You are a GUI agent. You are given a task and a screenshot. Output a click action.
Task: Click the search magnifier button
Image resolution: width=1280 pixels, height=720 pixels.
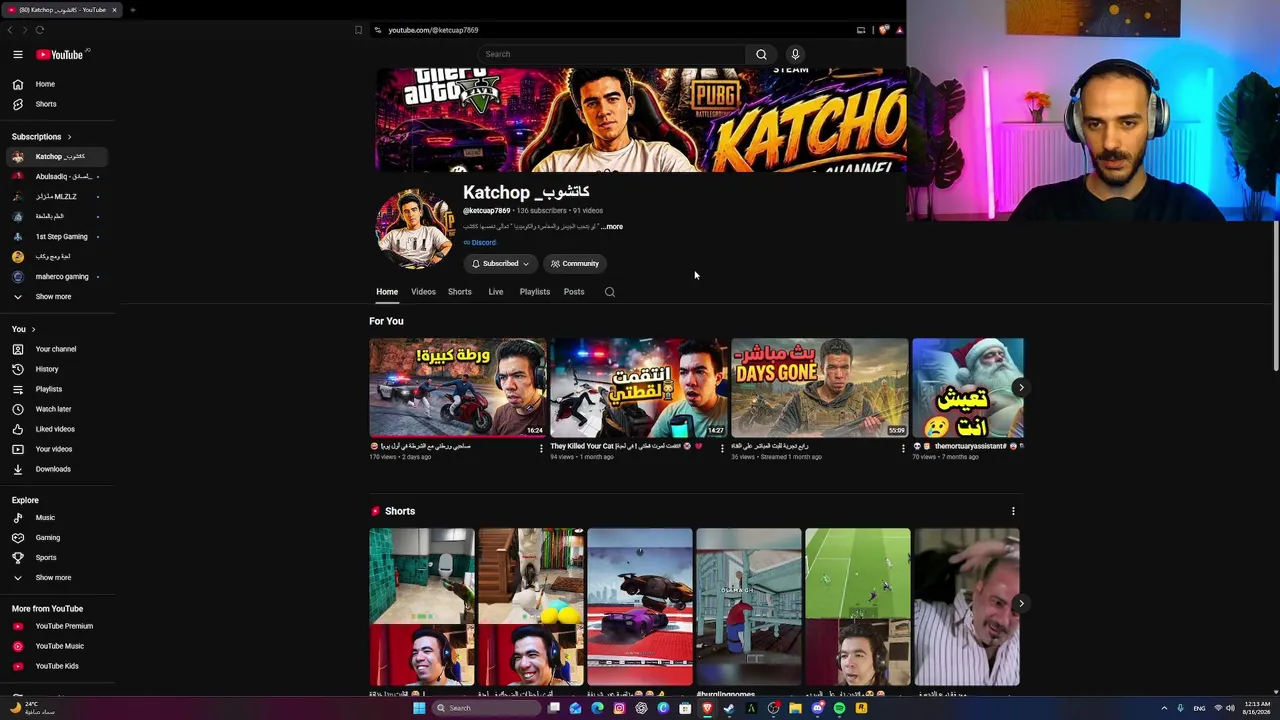pyautogui.click(x=761, y=54)
